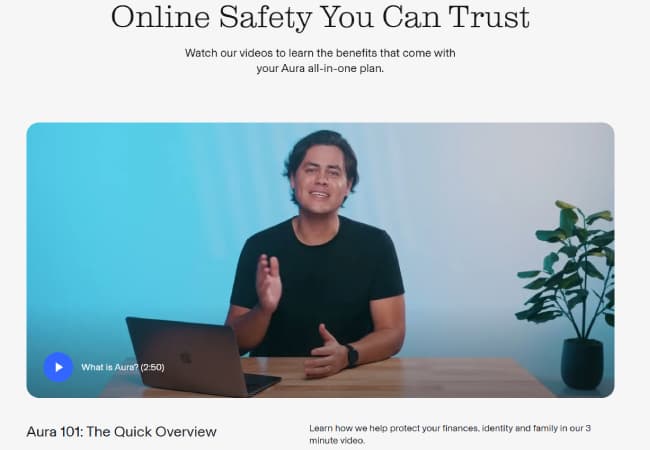This screenshot has height=450, width=650.
Task: Play the What is Aura video
Action: (x=58, y=367)
